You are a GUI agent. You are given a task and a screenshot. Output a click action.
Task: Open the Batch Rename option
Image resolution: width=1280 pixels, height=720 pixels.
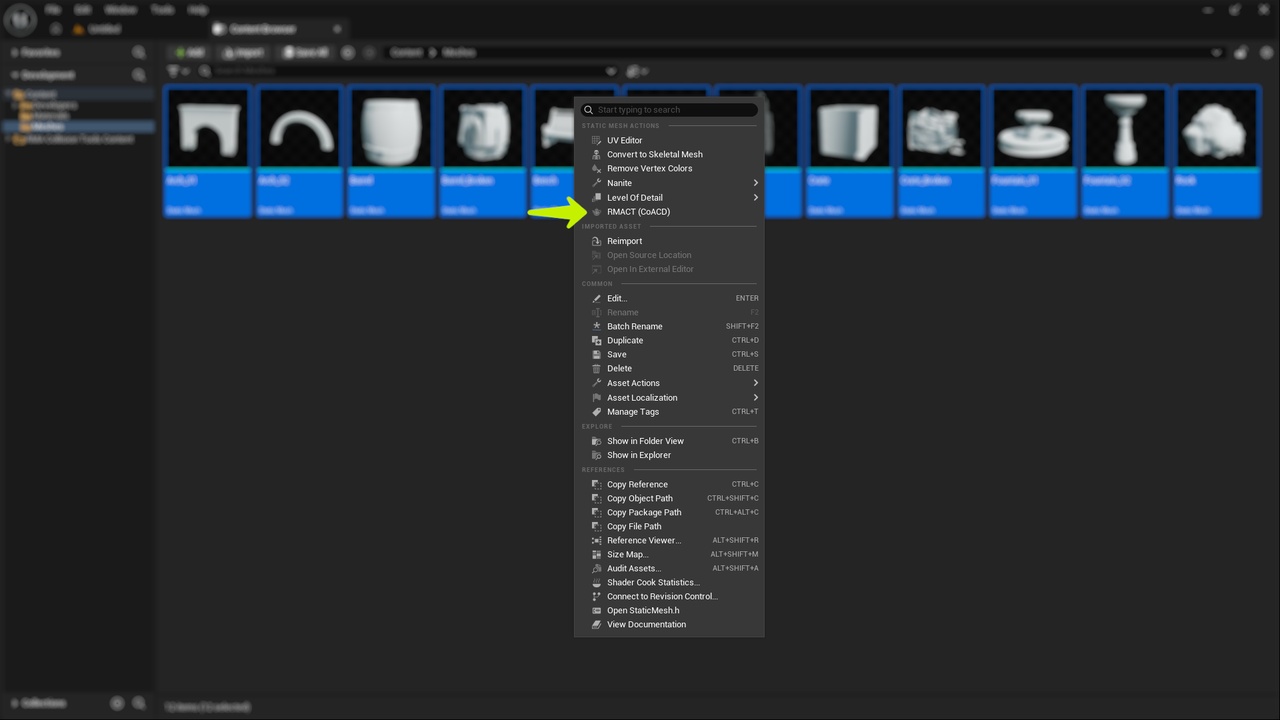(669, 326)
